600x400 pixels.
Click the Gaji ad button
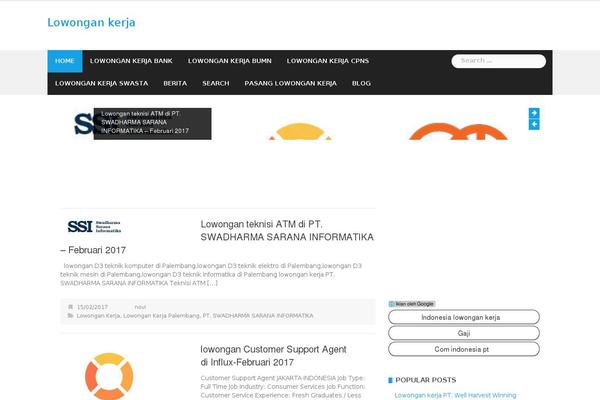coord(464,333)
